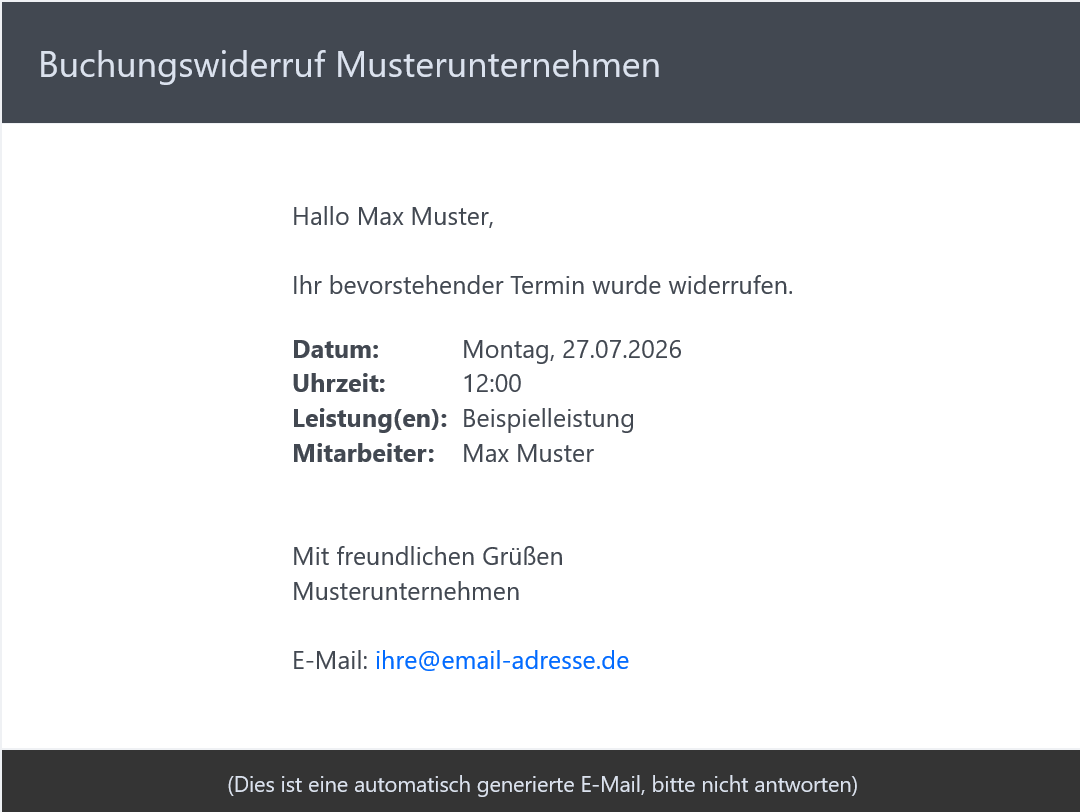The width and height of the screenshot is (1080, 812).
Task: Select the Musterunternehmen signature line
Action: click(406, 592)
